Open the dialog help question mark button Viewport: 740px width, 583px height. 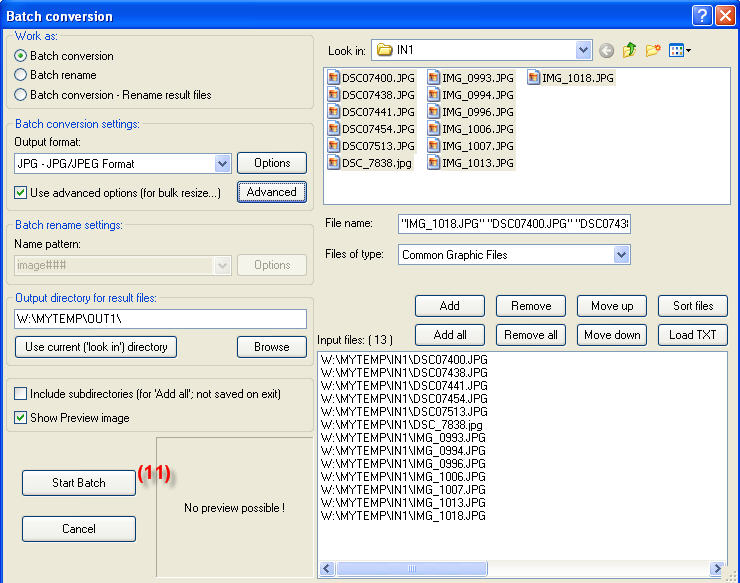(702, 15)
